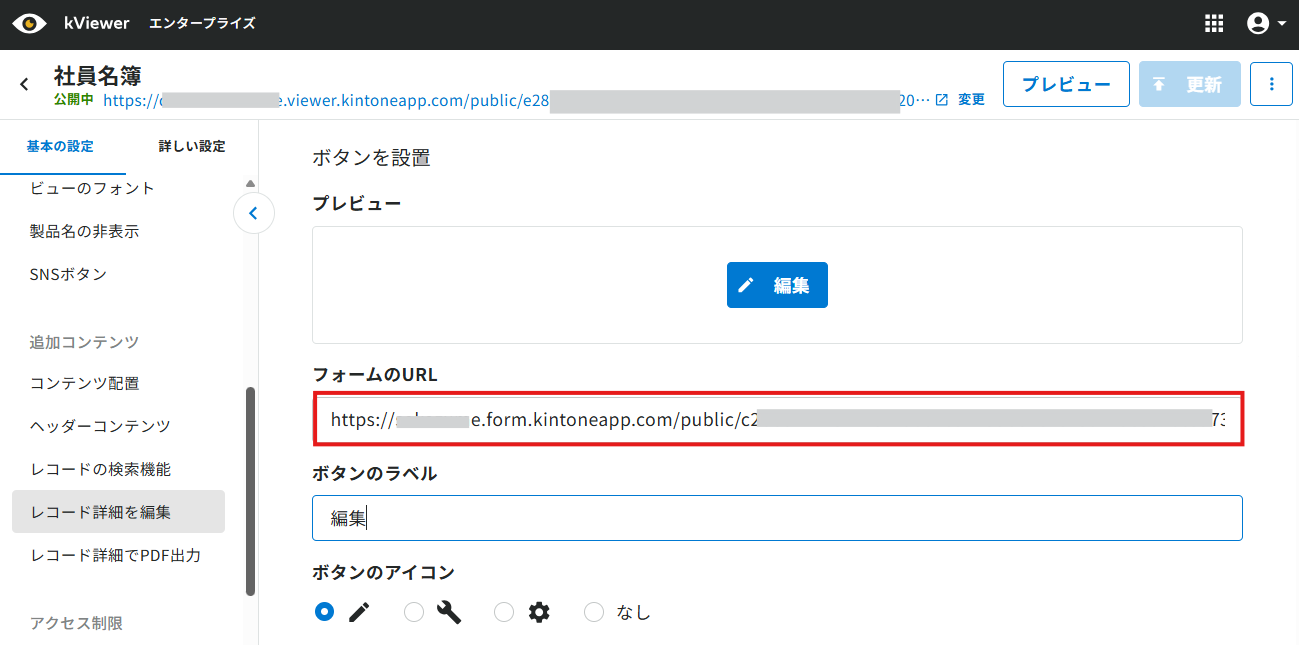1299x645 pixels.
Task: Click the 変更 link
Action: [971, 100]
